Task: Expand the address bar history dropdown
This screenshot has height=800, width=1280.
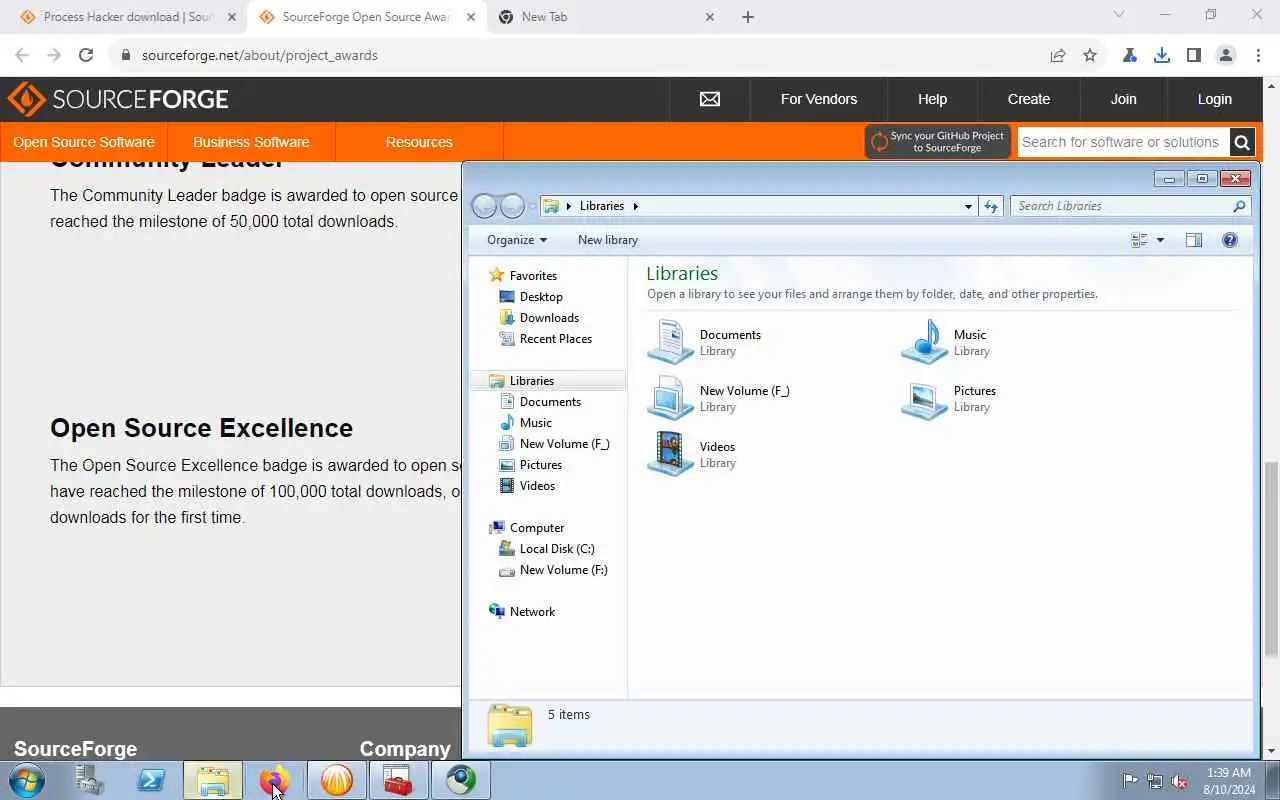Action: [968, 206]
